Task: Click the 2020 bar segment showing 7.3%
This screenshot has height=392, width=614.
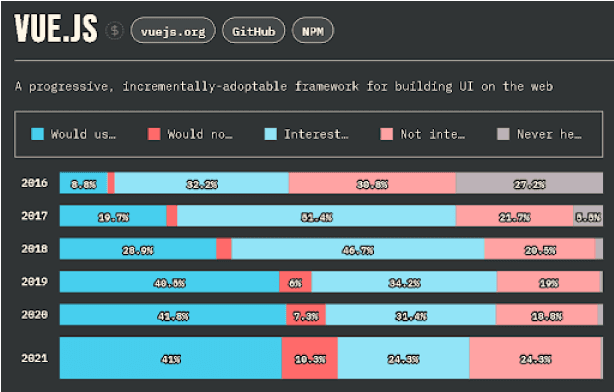Action: (x=306, y=314)
